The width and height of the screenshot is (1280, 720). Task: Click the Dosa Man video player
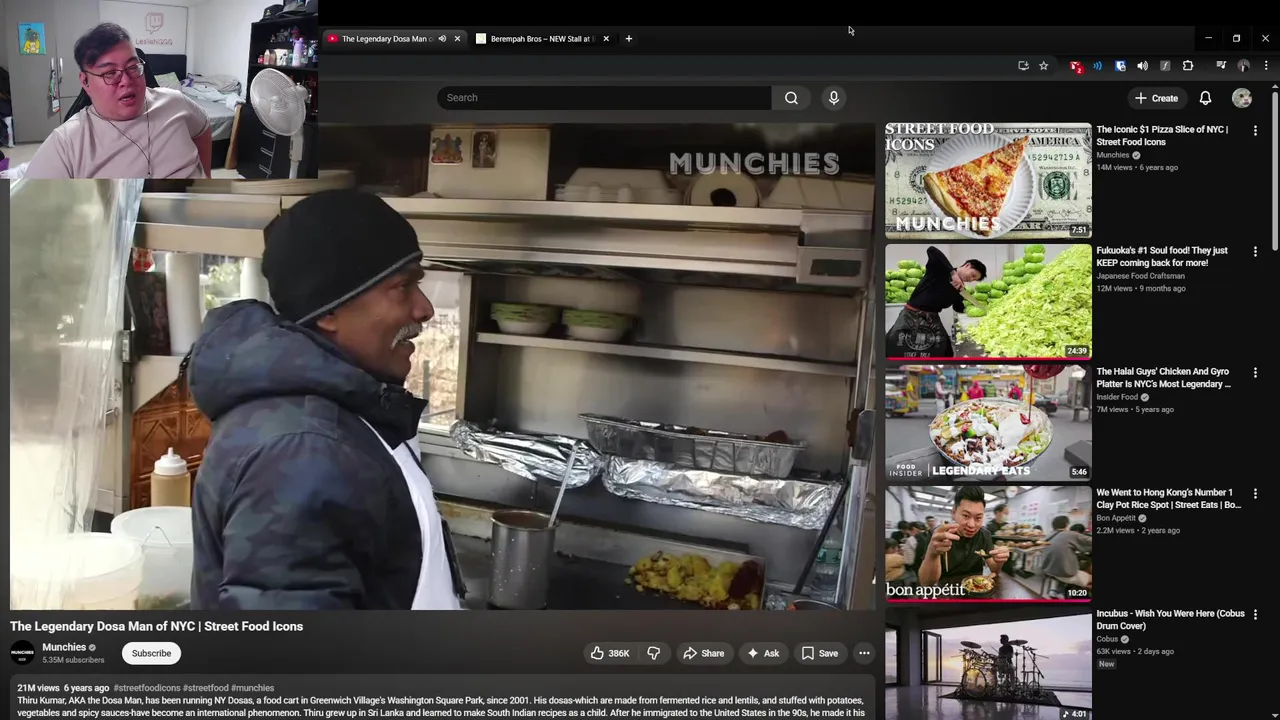443,366
